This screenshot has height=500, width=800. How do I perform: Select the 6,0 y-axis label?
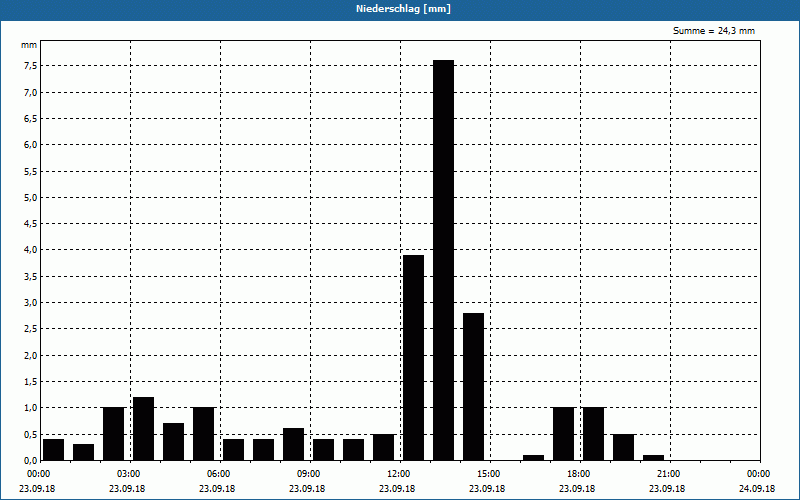pos(30,145)
